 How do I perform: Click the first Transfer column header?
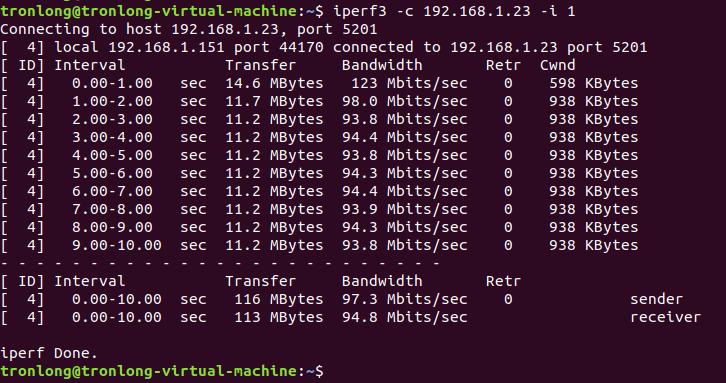(x=261, y=65)
